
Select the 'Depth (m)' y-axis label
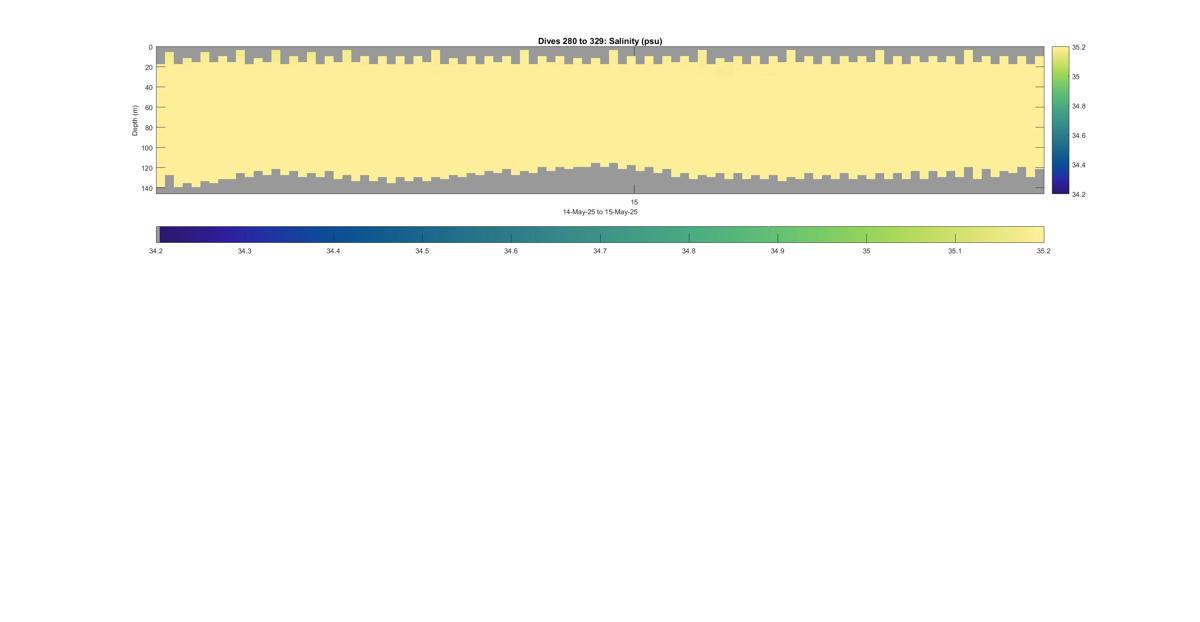(134, 120)
